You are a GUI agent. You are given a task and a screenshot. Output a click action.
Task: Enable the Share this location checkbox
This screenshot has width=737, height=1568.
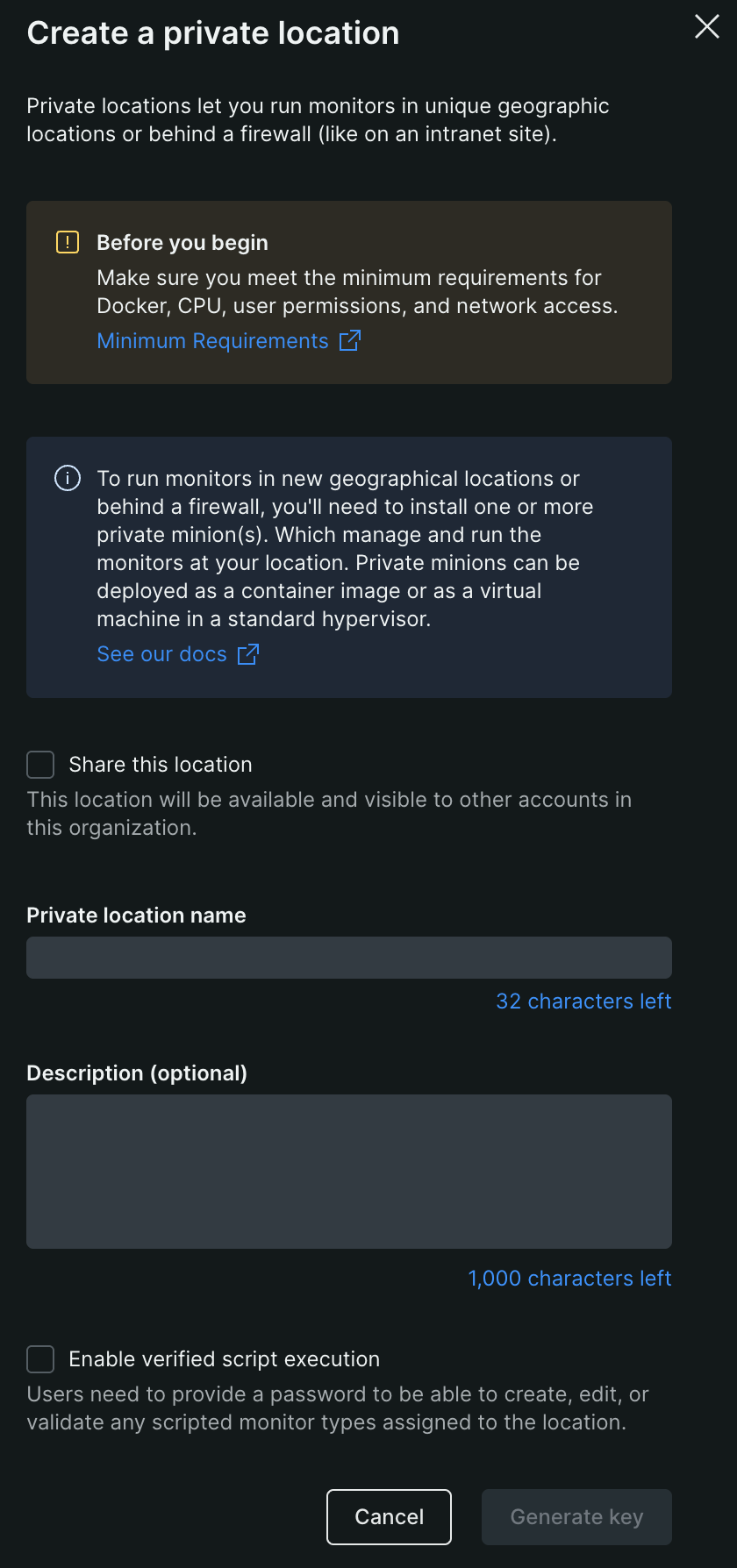(40, 765)
